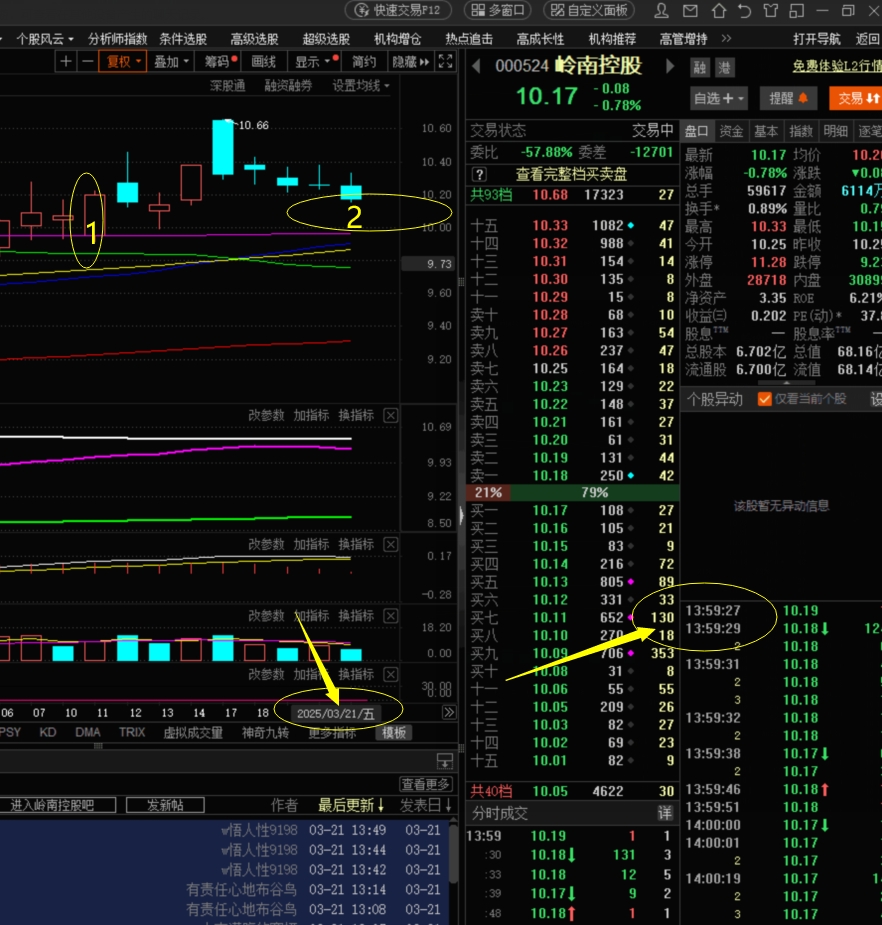This screenshot has width=882, height=925.
Task: Click the timeline double-chevron scroll icon
Action: pos(449,712)
